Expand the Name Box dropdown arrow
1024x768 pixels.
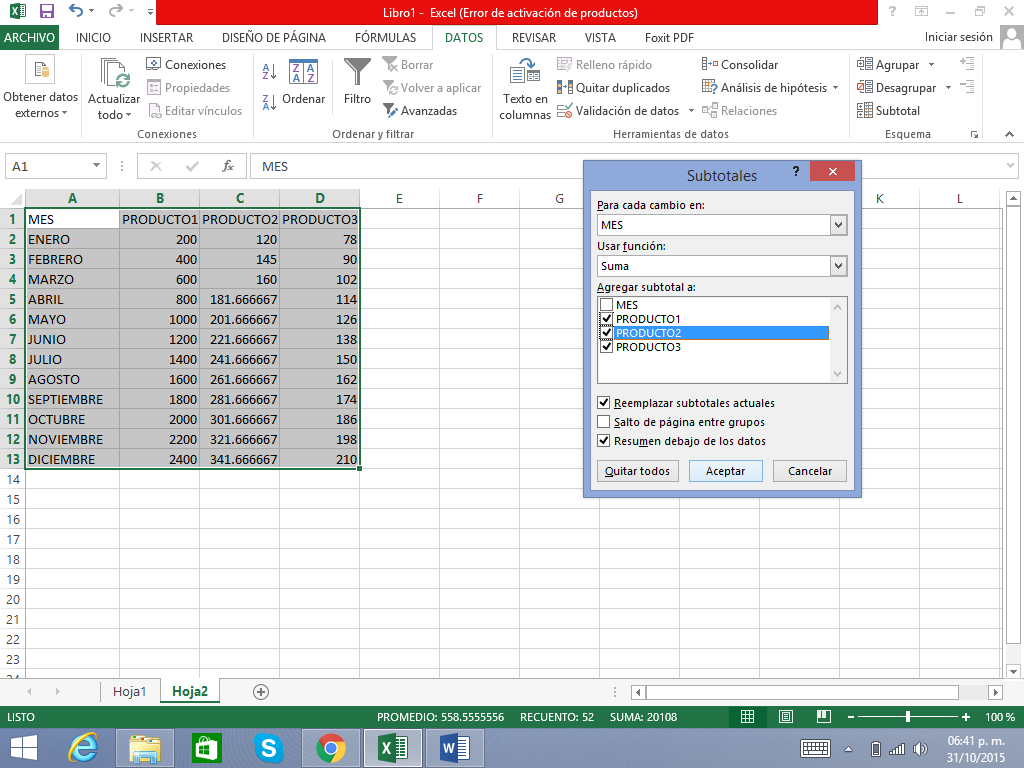[x=97, y=166]
